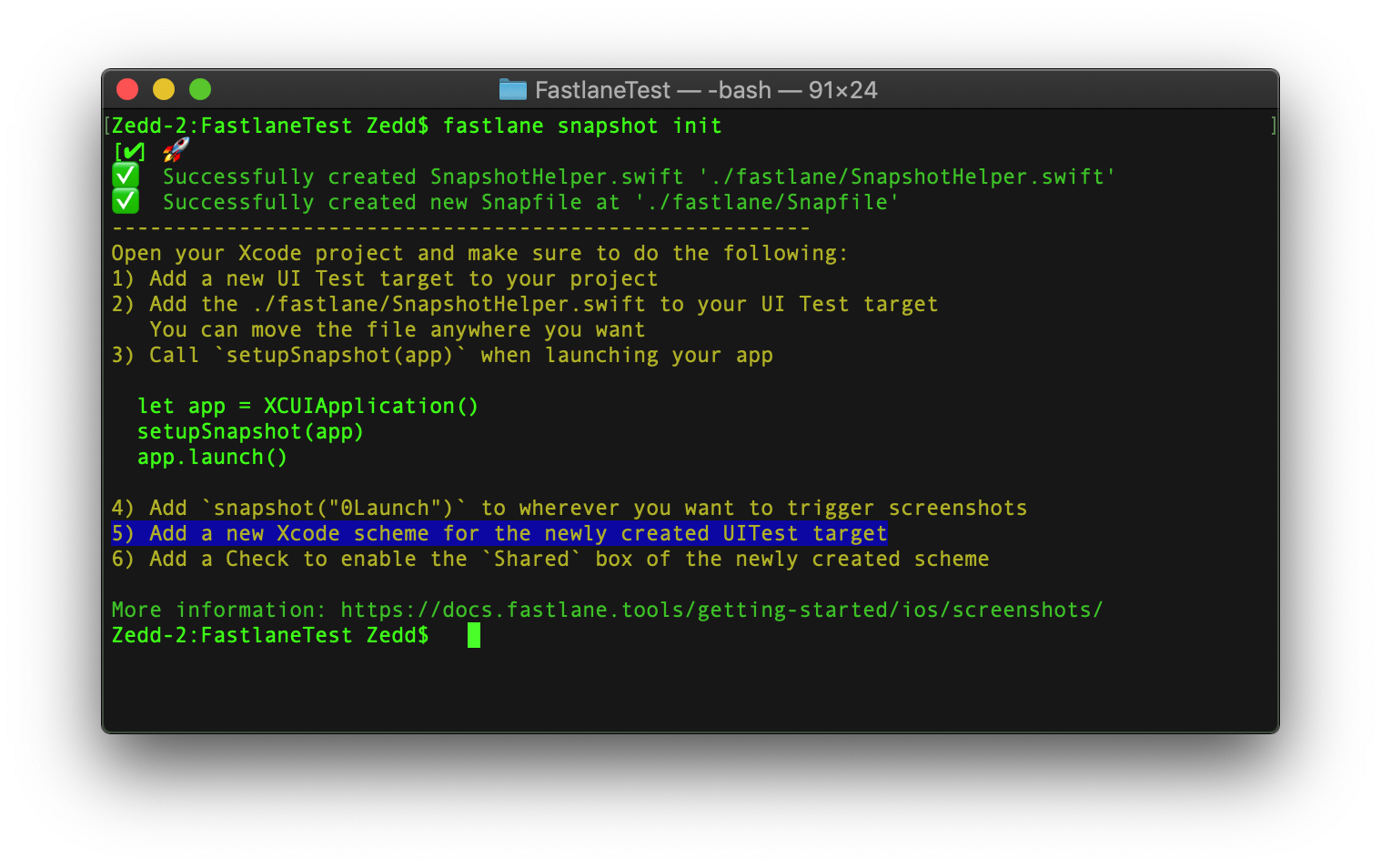Click the folder icon in the title bar
Image resolution: width=1381 pixels, height=868 pixels.
pos(513,89)
